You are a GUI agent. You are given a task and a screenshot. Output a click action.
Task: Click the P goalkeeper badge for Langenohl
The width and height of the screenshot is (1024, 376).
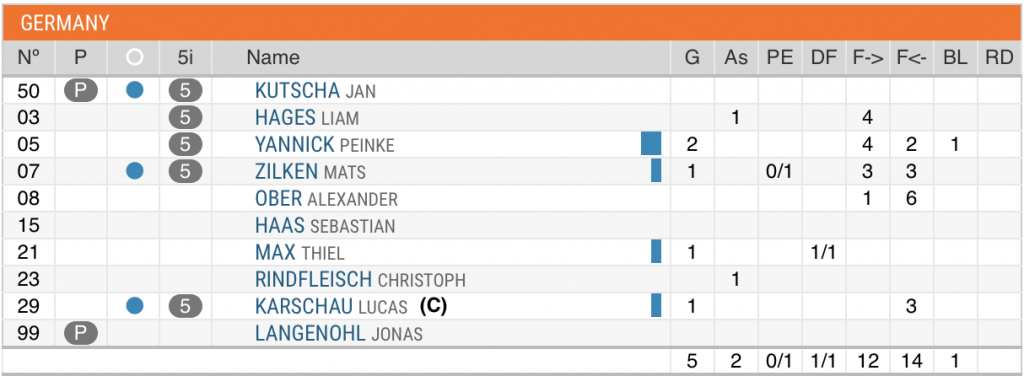[x=80, y=334]
